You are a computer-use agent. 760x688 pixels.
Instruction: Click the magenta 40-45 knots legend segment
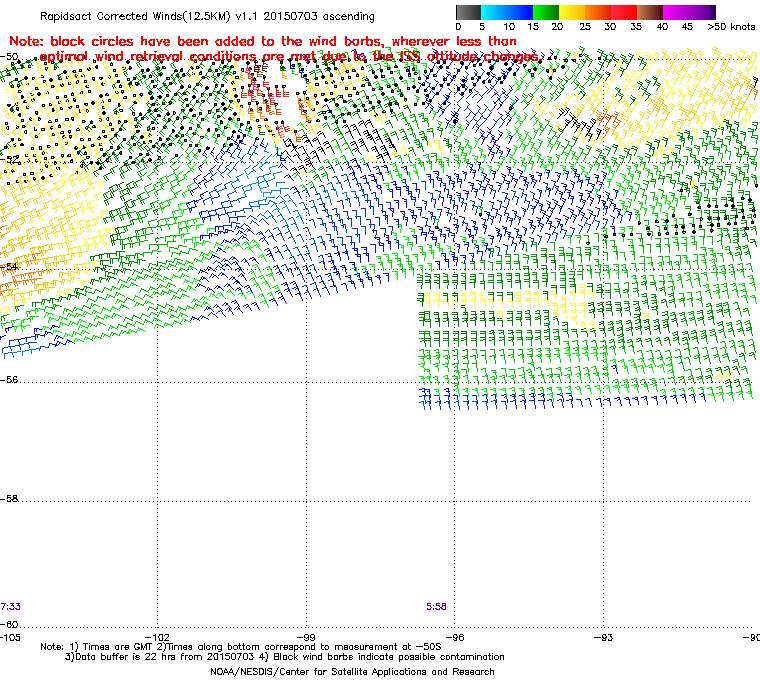tap(676, 12)
